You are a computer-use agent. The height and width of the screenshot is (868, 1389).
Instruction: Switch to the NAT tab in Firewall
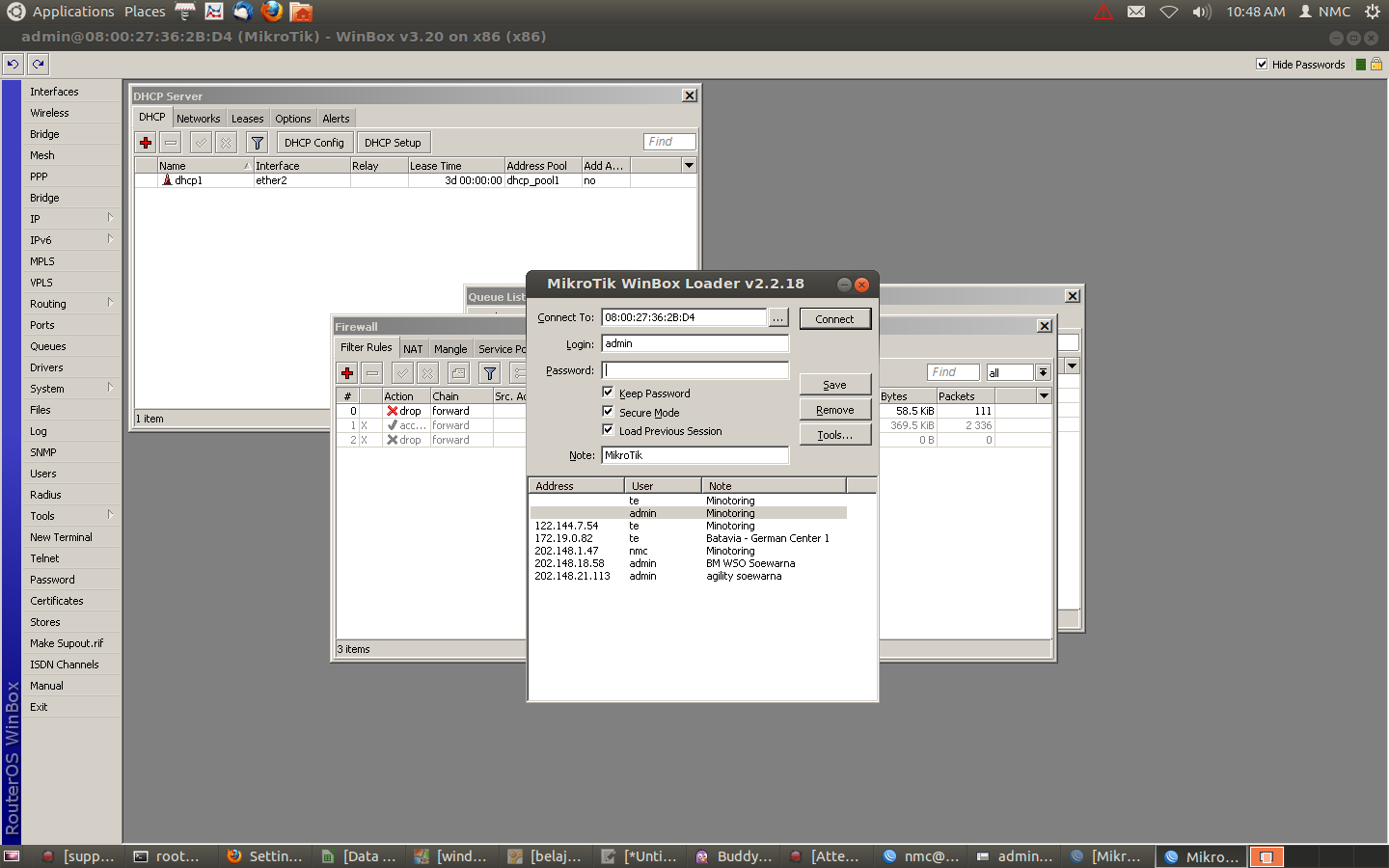click(413, 349)
